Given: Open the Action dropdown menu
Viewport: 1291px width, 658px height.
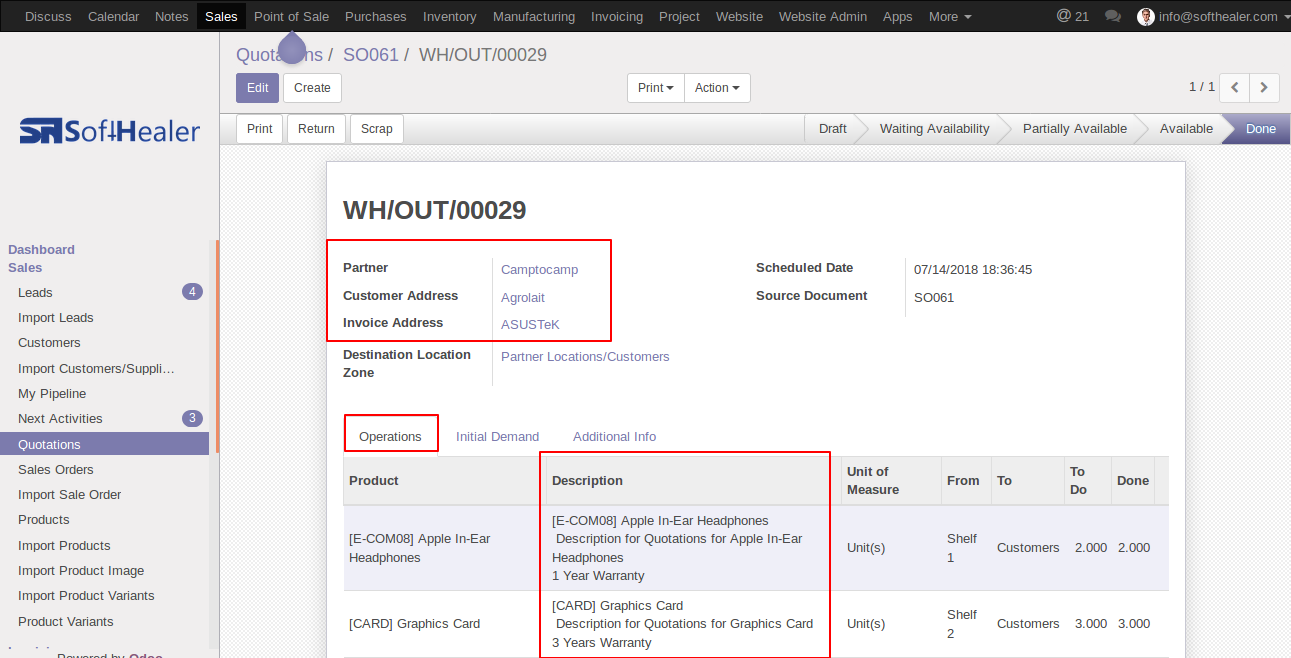Looking at the screenshot, I should tap(717, 88).
